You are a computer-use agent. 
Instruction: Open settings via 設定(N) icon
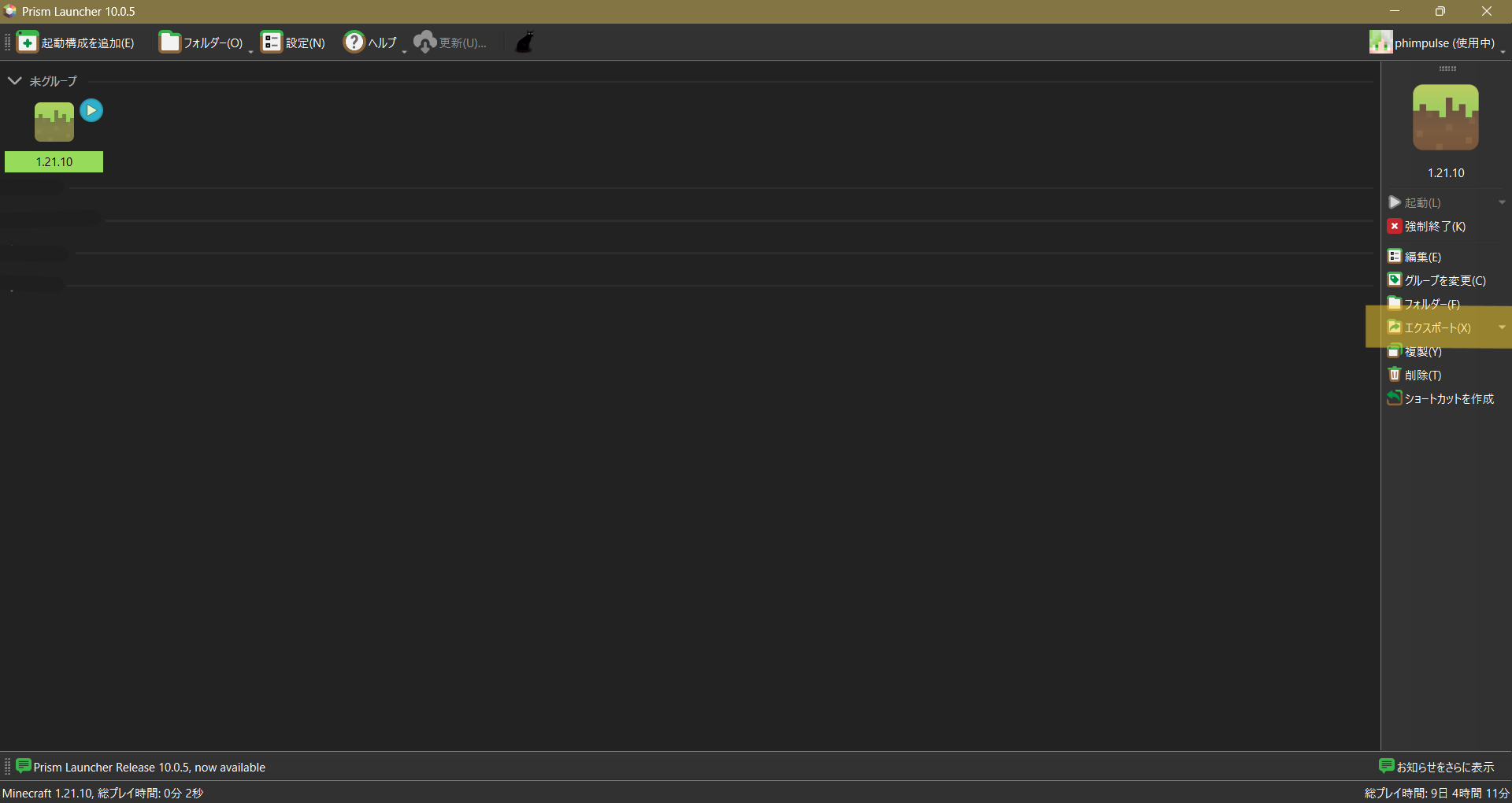tap(272, 43)
